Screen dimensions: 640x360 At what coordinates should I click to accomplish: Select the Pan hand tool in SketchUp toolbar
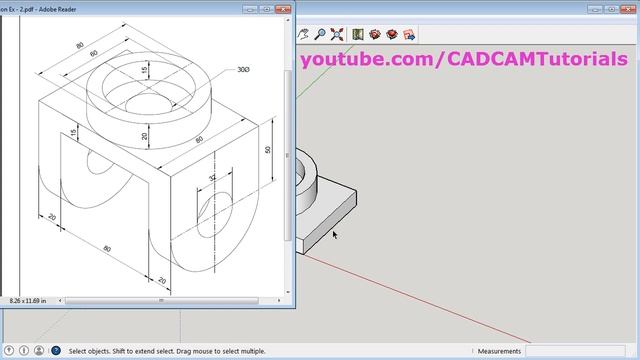(x=302, y=34)
